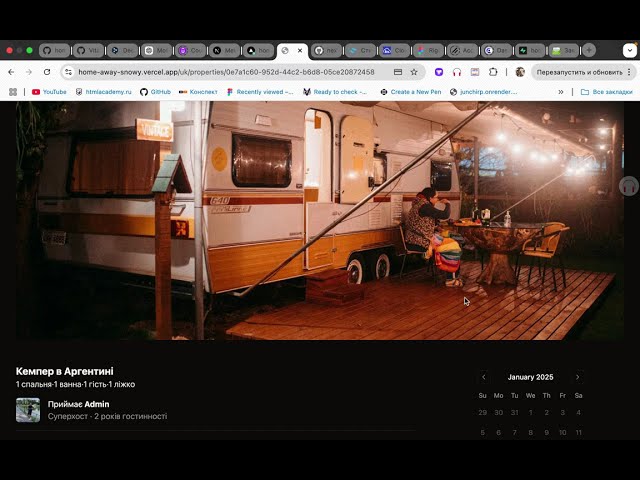The height and width of the screenshot is (480, 640).
Task: Open the Конспект bookmark
Action: point(198,92)
